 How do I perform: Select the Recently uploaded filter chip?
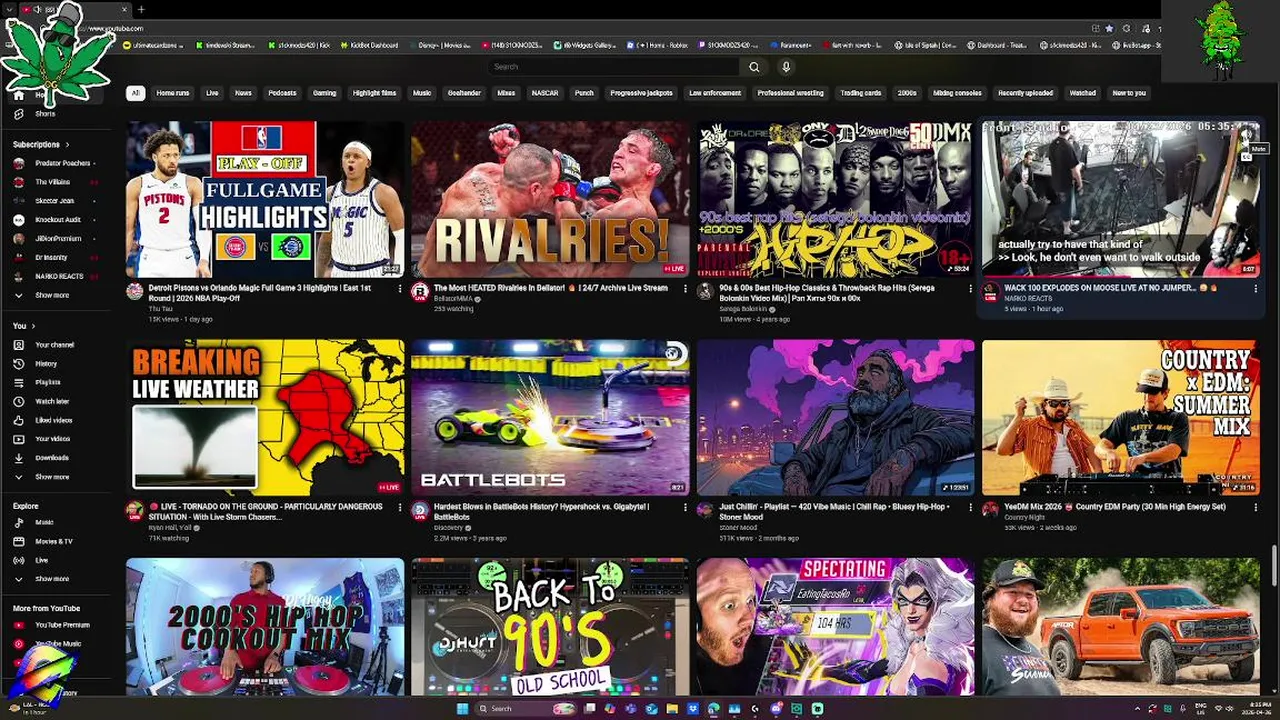click(x=1025, y=93)
